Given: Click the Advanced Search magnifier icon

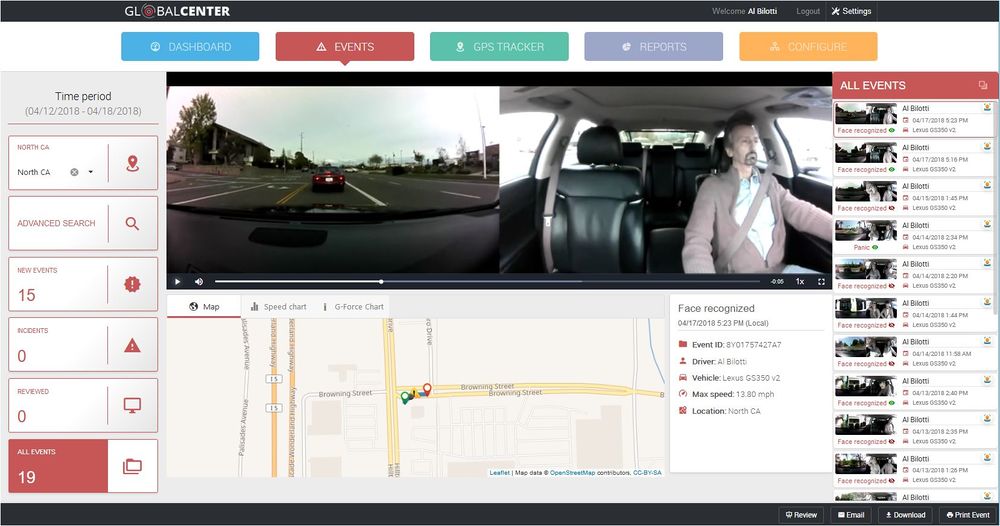Looking at the screenshot, I should pos(132,224).
